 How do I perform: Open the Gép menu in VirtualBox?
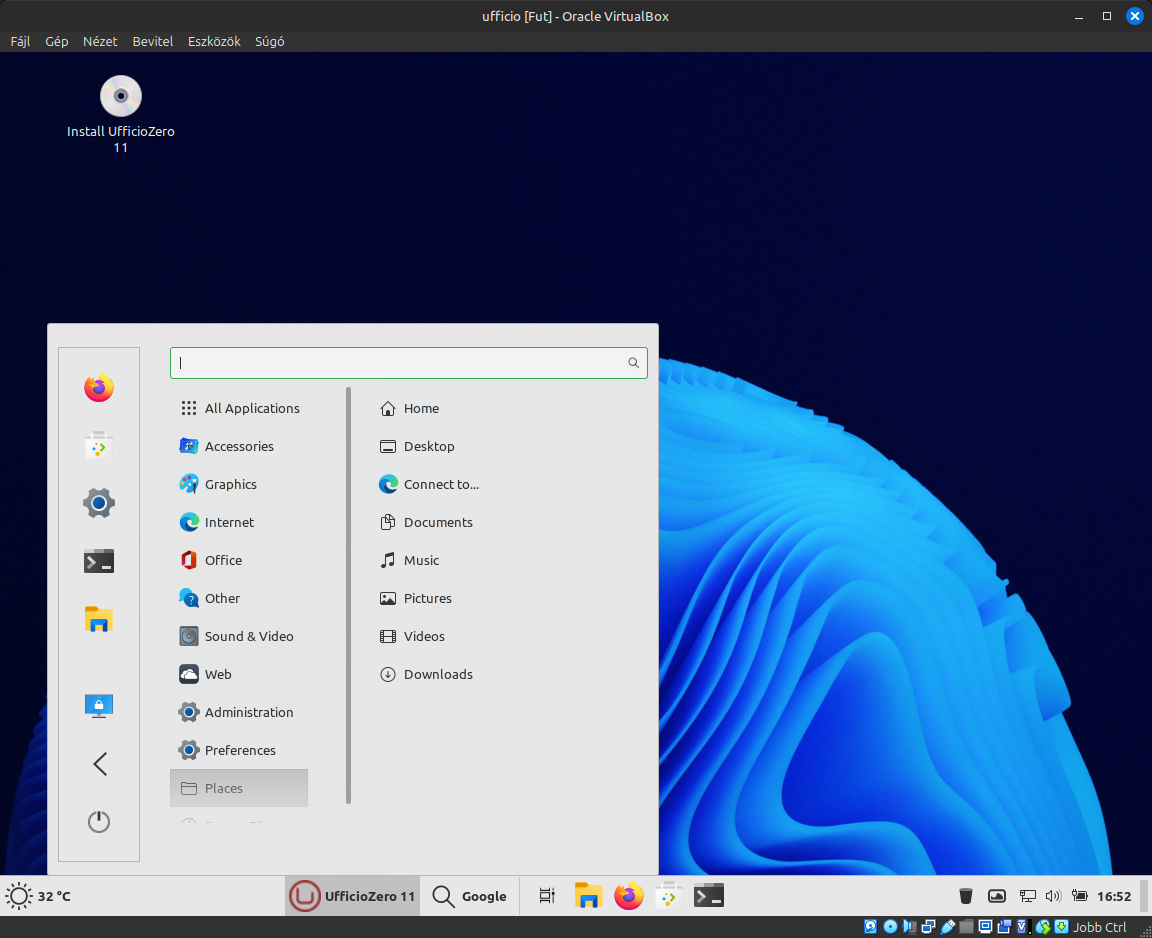click(x=57, y=41)
